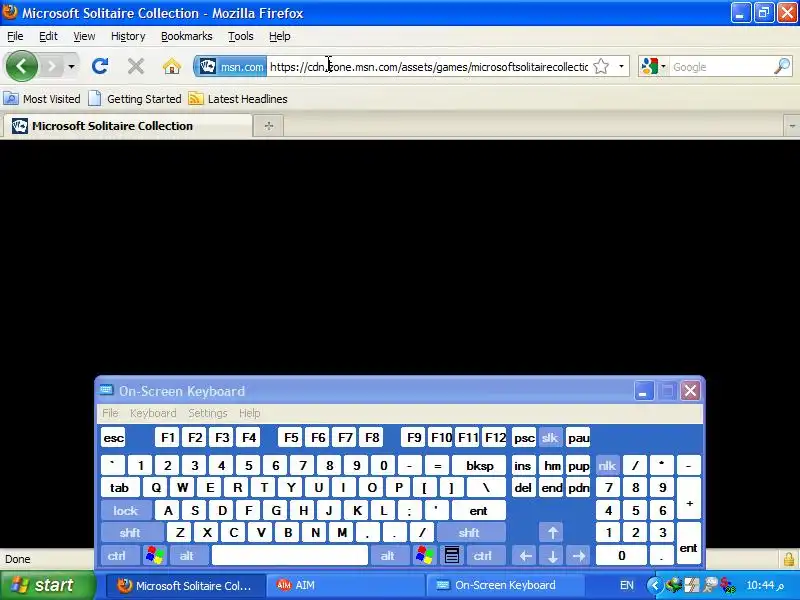Screen dimensions: 800x600
Task: Click the del key
Action: (523, 488)
